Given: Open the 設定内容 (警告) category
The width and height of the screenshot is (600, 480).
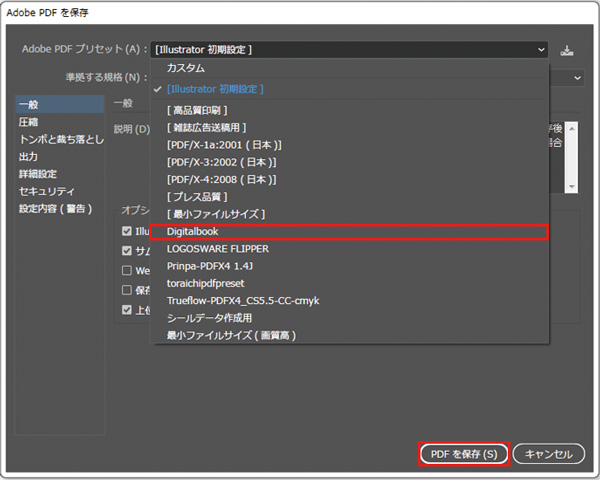Looking at the screenshot, I should click(60, 209).
